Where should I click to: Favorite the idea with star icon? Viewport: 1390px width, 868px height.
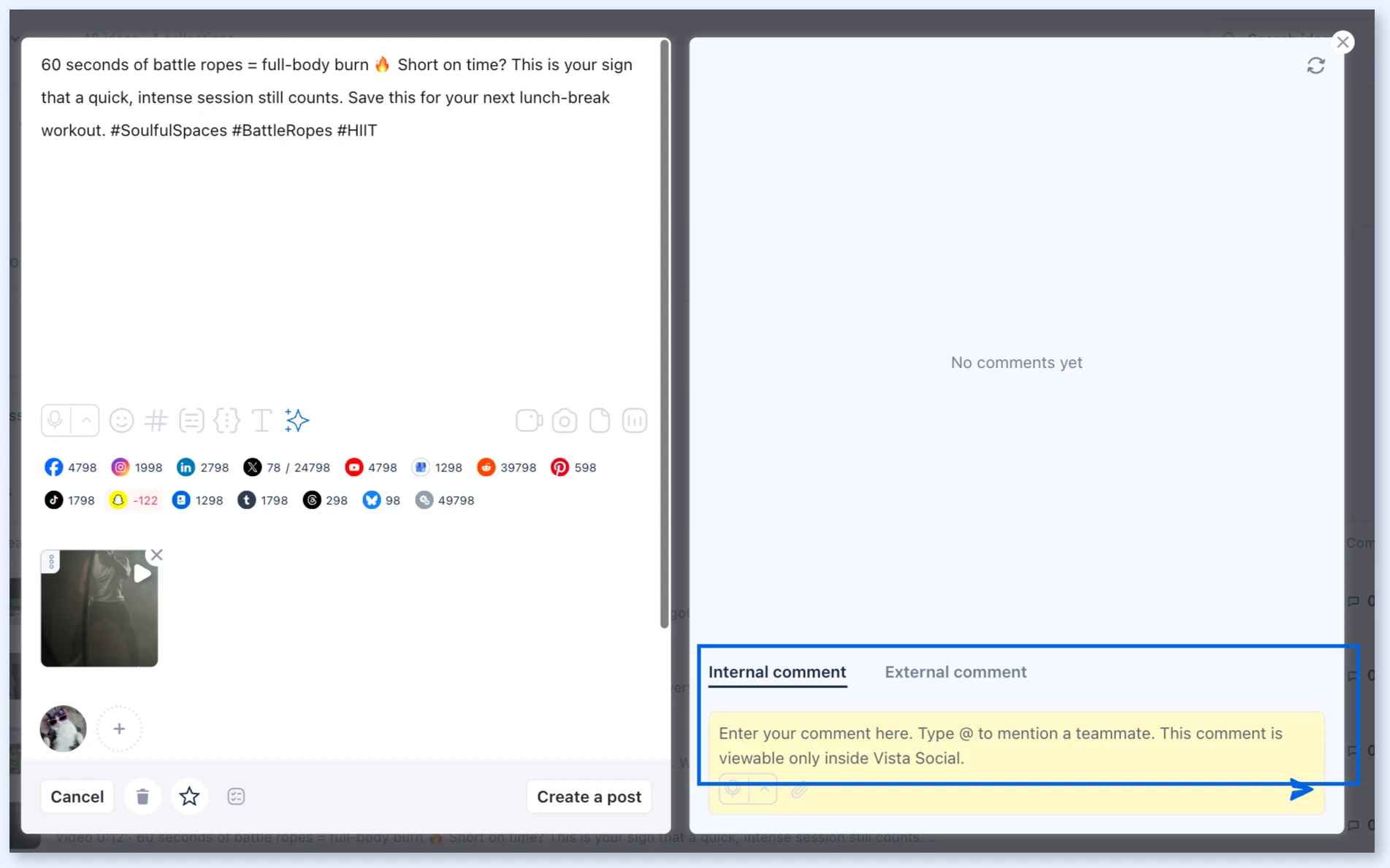pos(189,796)
